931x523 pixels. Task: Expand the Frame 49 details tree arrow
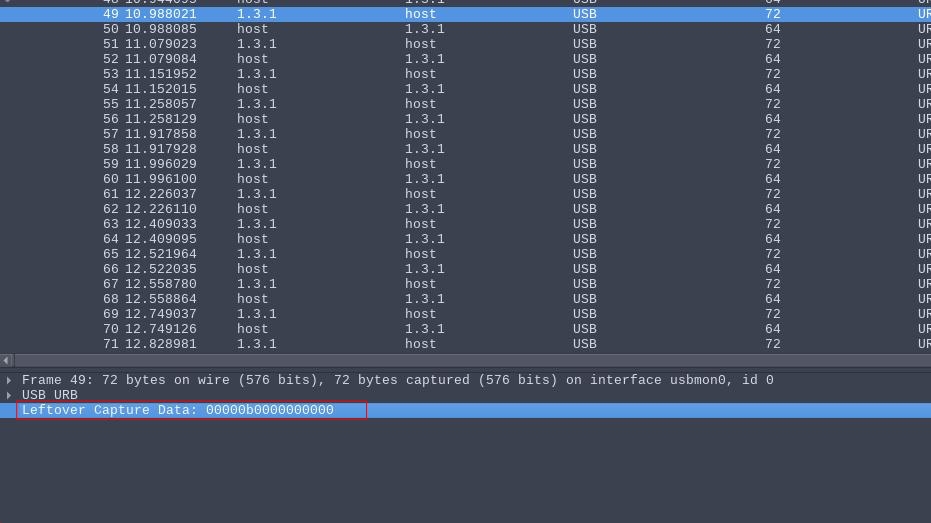[9, 380]
